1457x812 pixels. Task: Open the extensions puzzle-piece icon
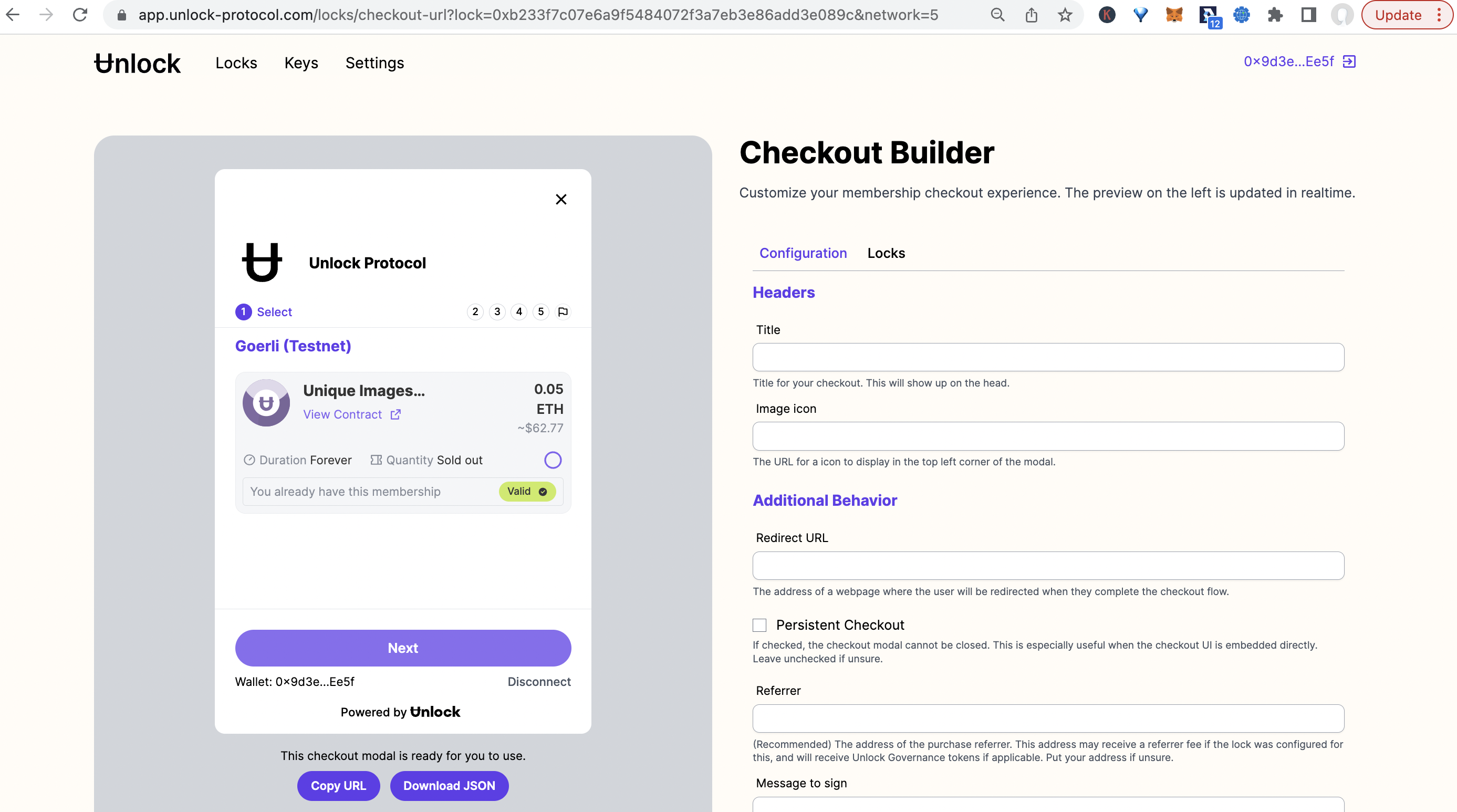1275,15
